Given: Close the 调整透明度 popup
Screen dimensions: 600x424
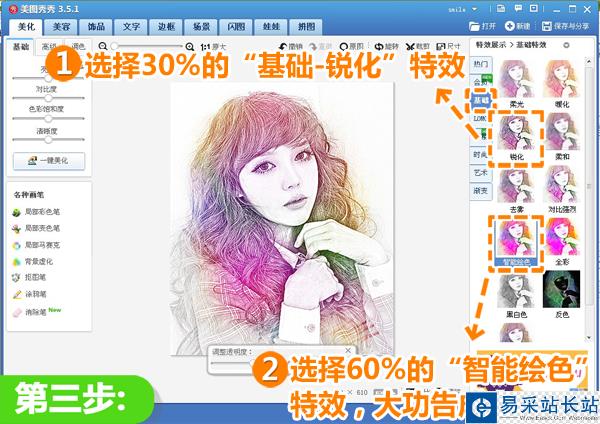Looking at the screenshot, I should [348, 350].
